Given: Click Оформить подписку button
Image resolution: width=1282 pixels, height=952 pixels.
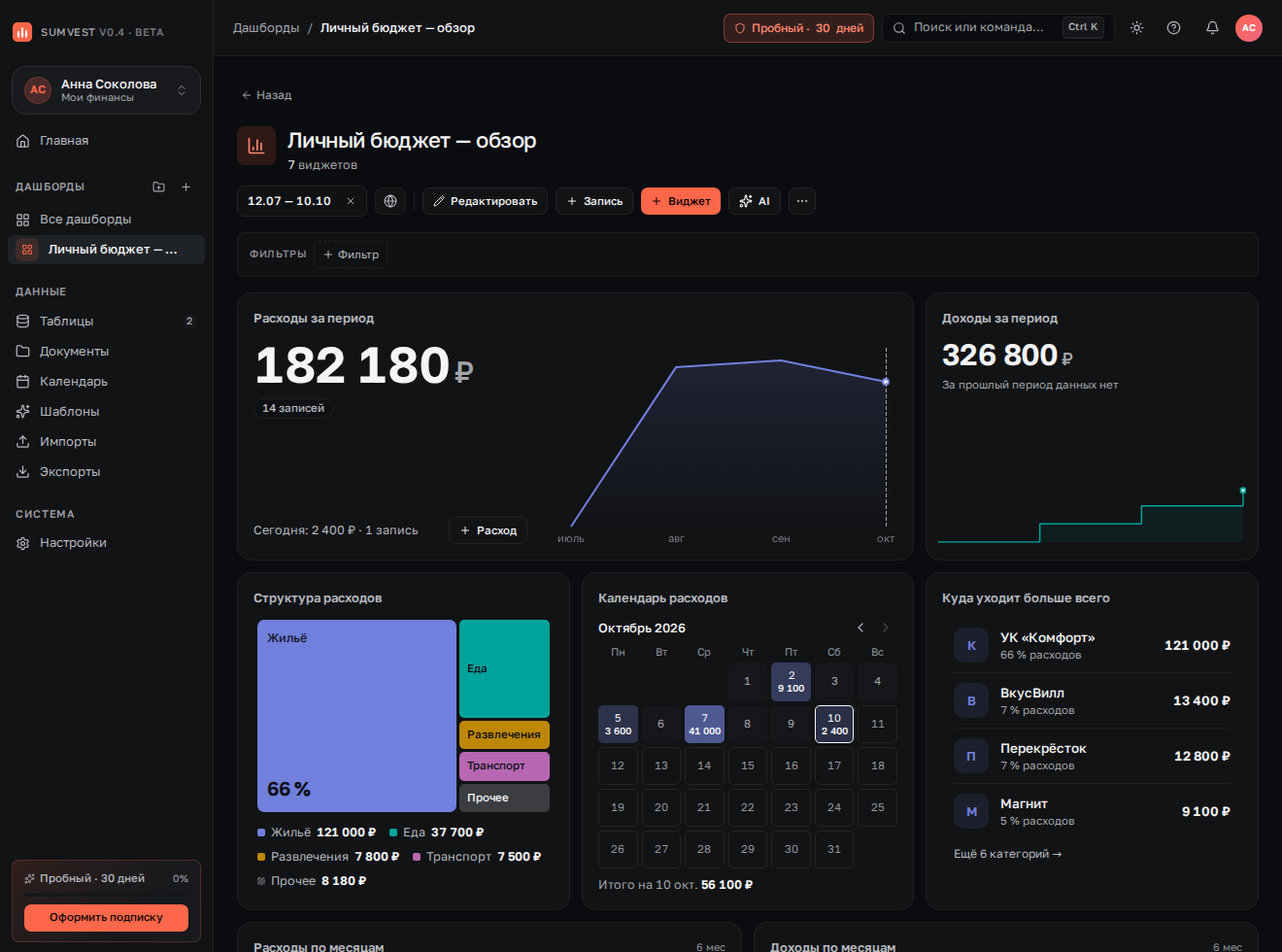Looking at the screenshot, I should pyautogui.click(x=106, y=917).
